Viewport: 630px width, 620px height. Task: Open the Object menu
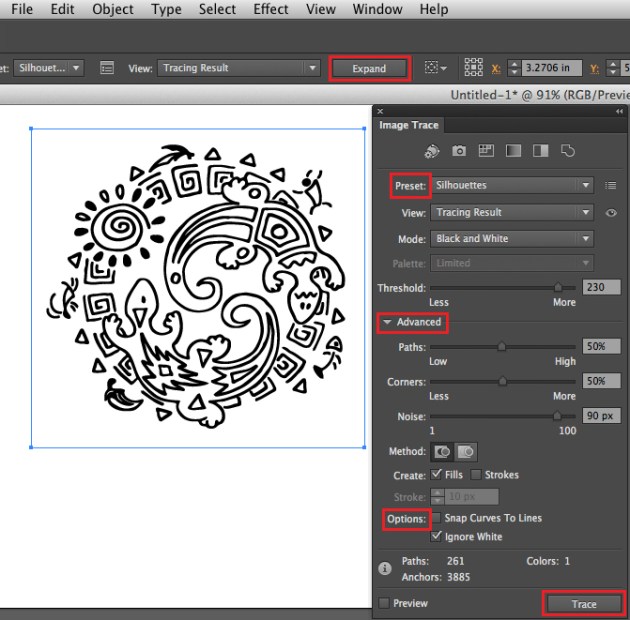coord(112,9)
